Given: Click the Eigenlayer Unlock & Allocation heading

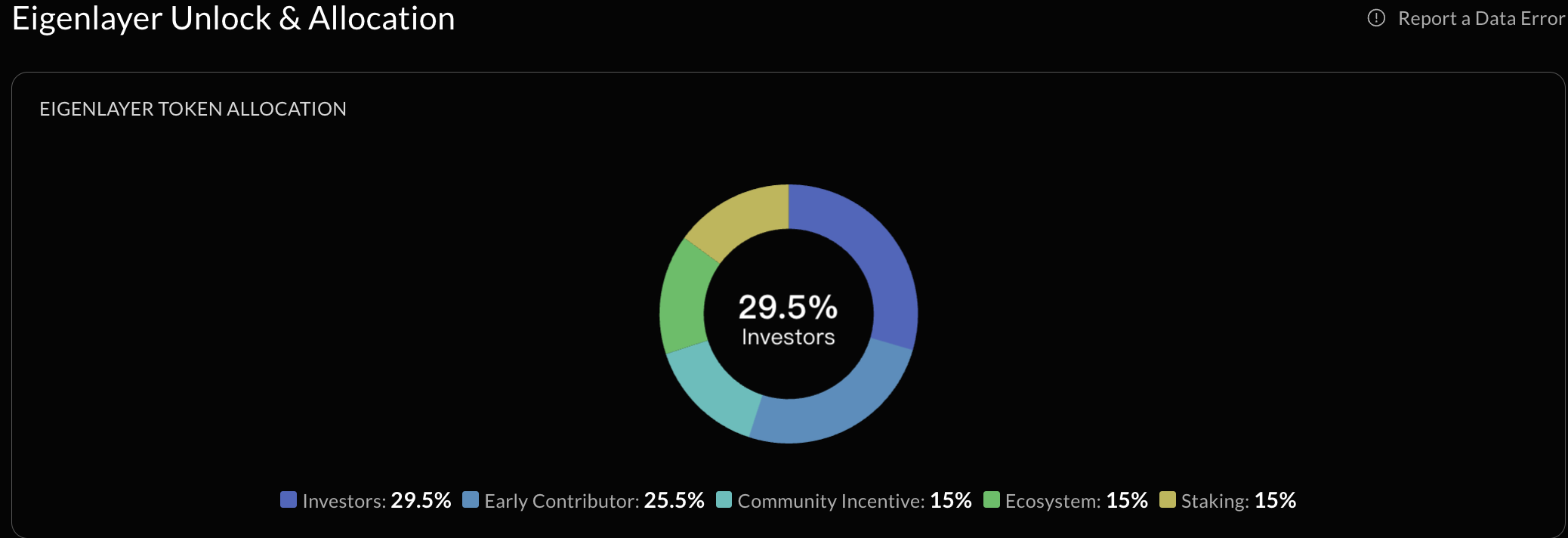Looking at the screenshot, I should (233, 18).
